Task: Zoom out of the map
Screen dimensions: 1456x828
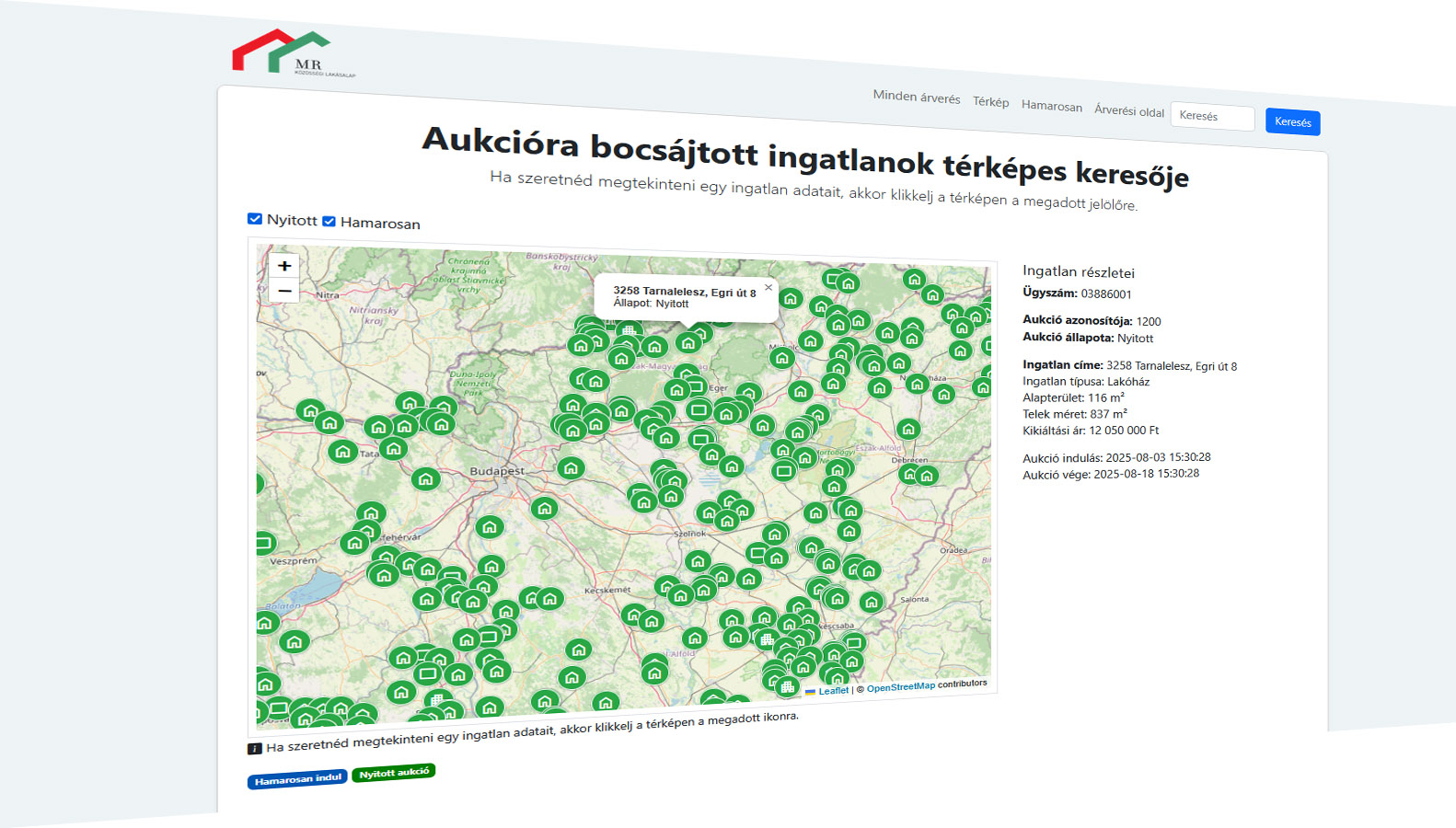Action: (284, 292)
